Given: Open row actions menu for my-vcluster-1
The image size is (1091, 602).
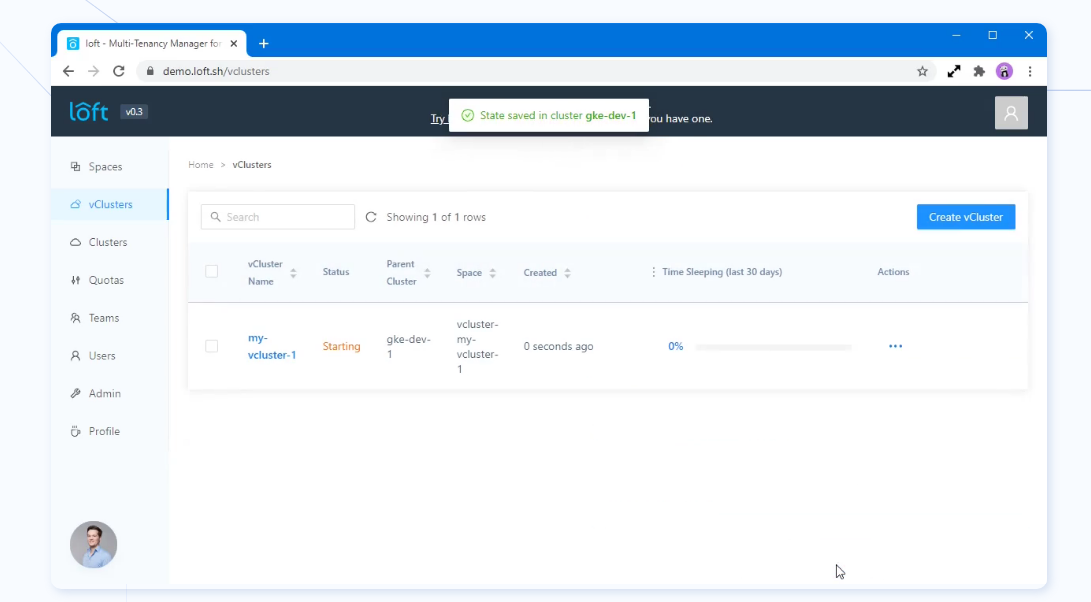Looking at the screenshot, I should pyautogui.click(x=895, y=346).
